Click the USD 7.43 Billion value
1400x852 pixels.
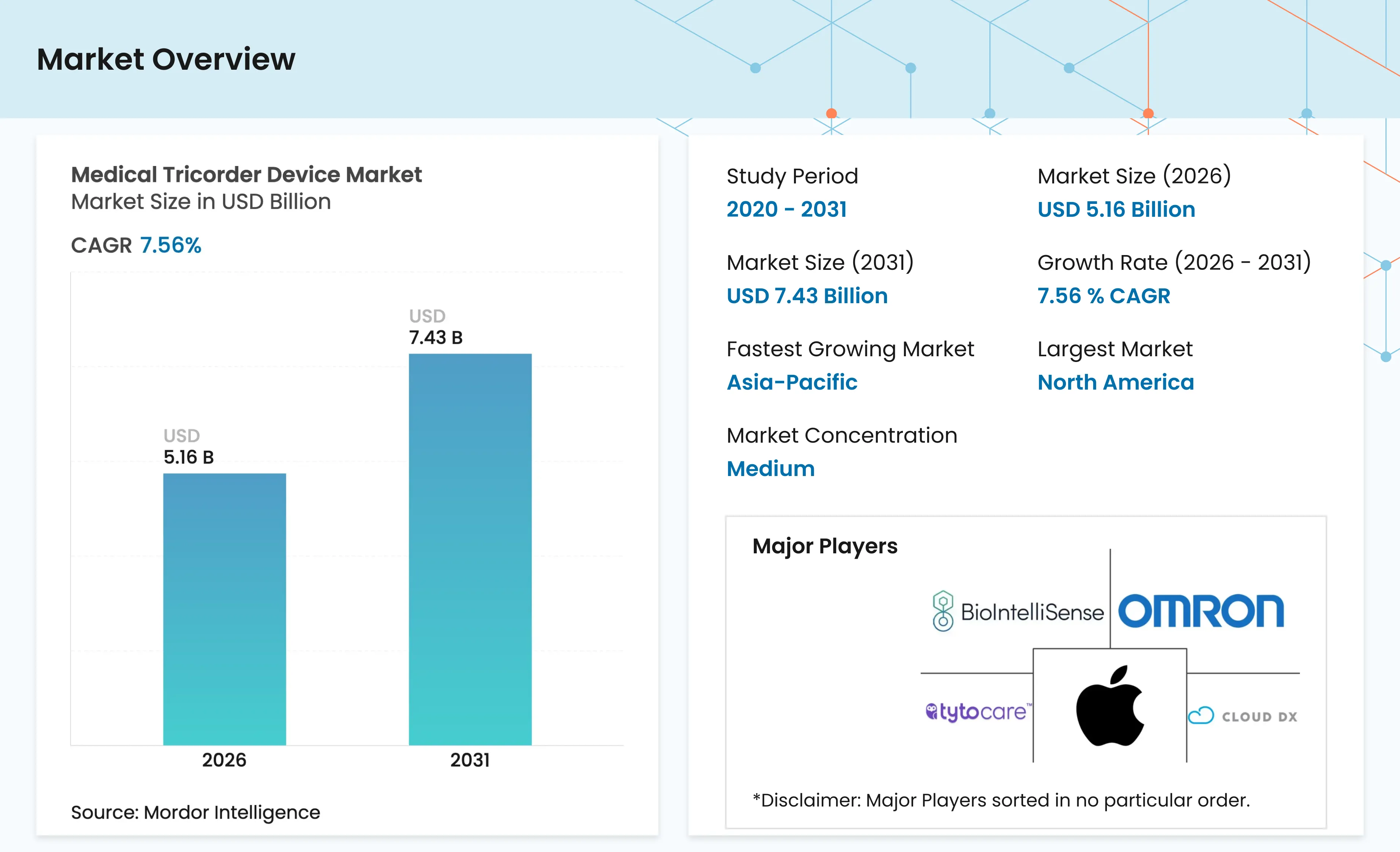coord(807,296)
